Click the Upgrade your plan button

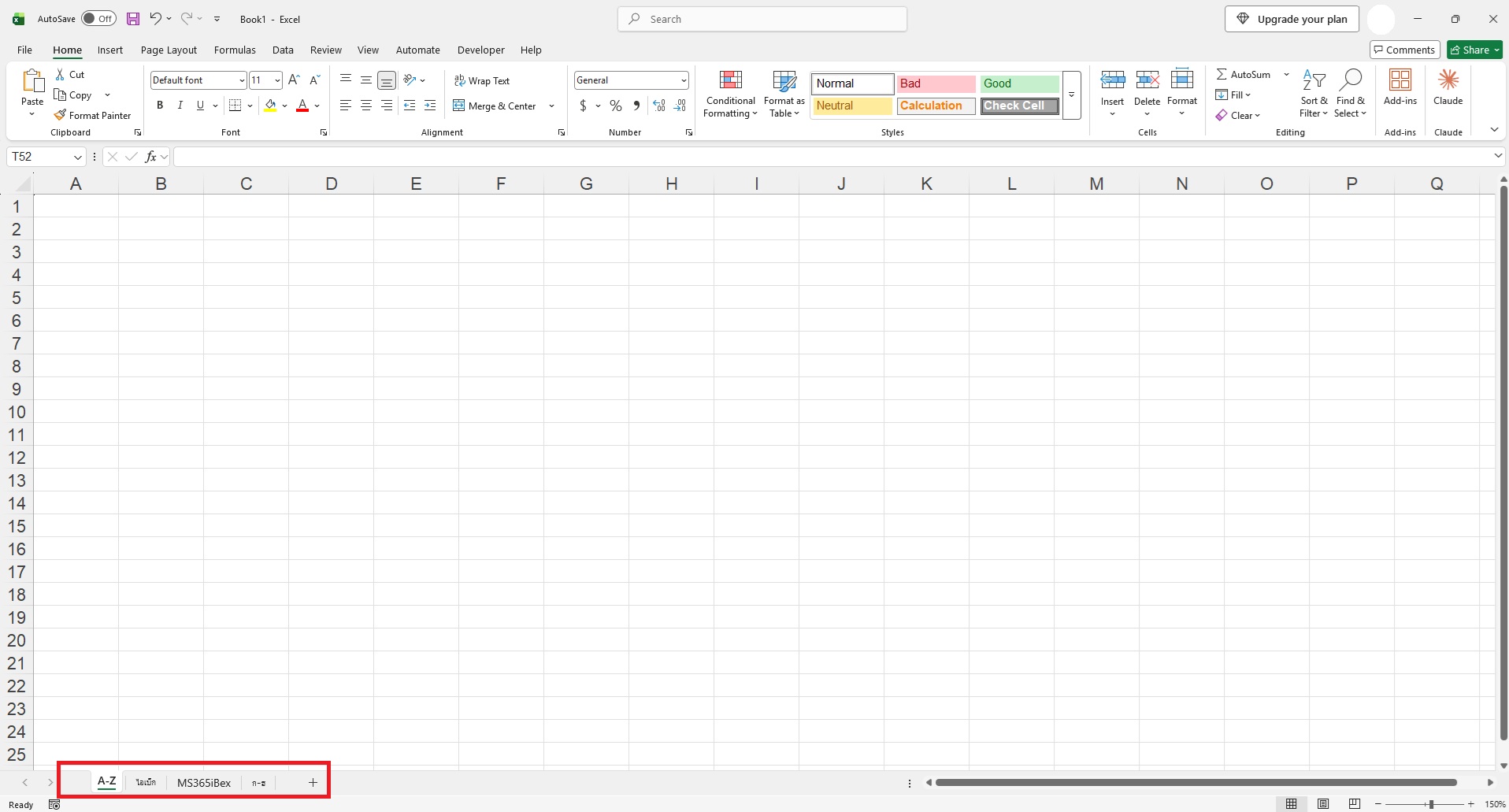coord(1292,19)
